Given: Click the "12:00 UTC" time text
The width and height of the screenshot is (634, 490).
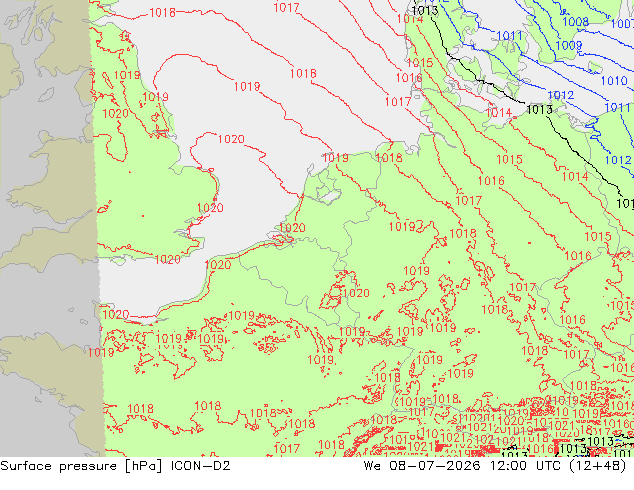Looking at the screenshot, I should (525, 466).
